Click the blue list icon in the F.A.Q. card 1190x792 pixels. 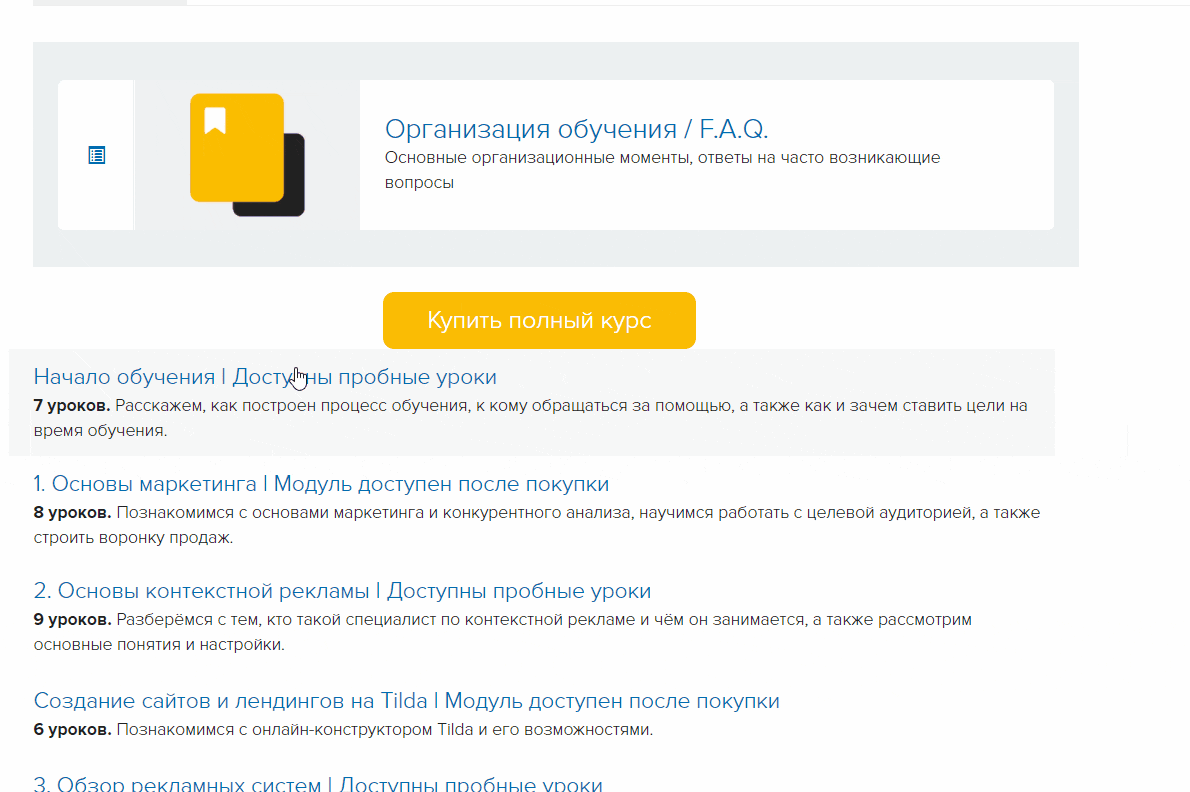96,156
